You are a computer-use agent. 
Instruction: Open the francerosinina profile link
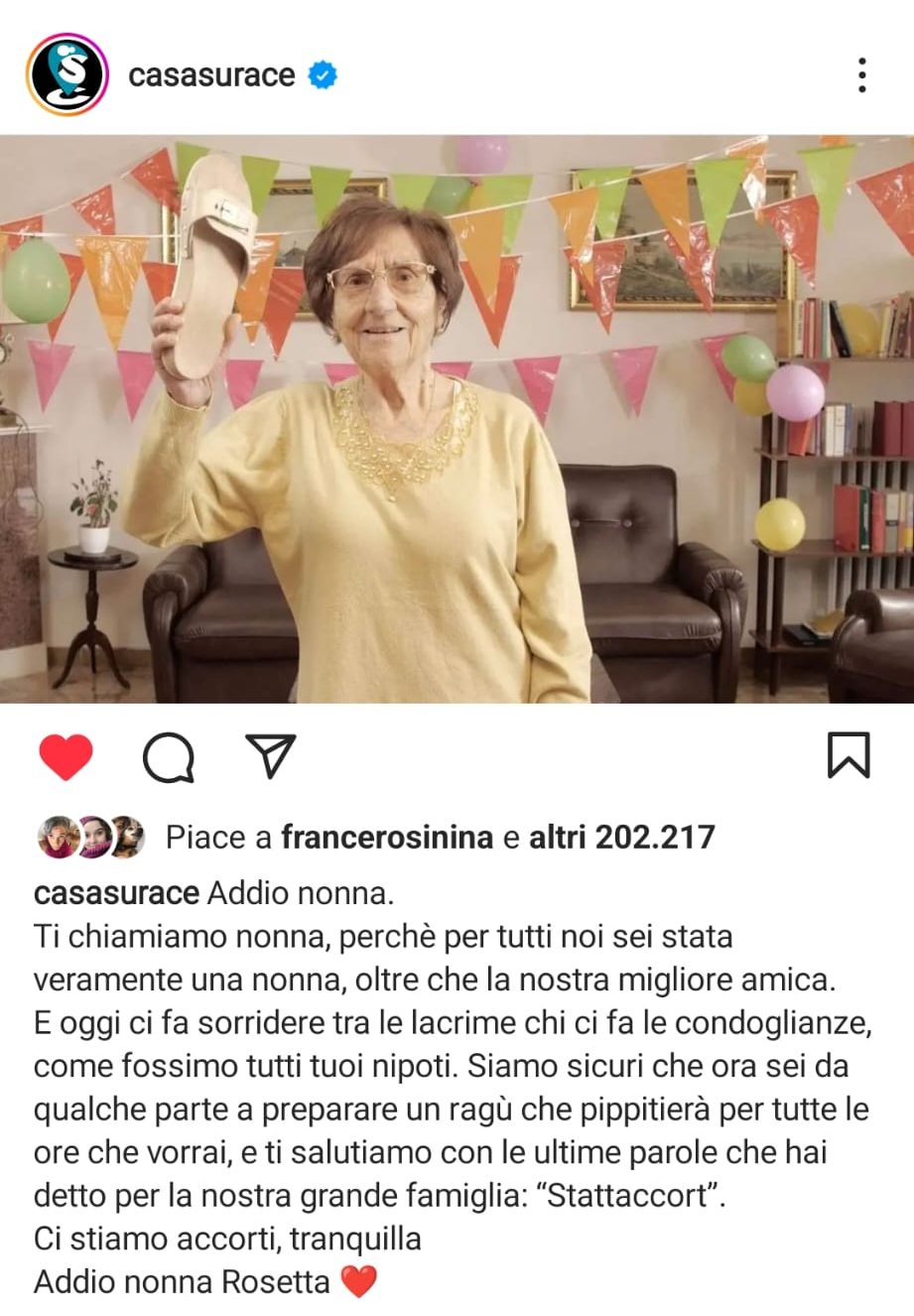click(x=387, y=837)
